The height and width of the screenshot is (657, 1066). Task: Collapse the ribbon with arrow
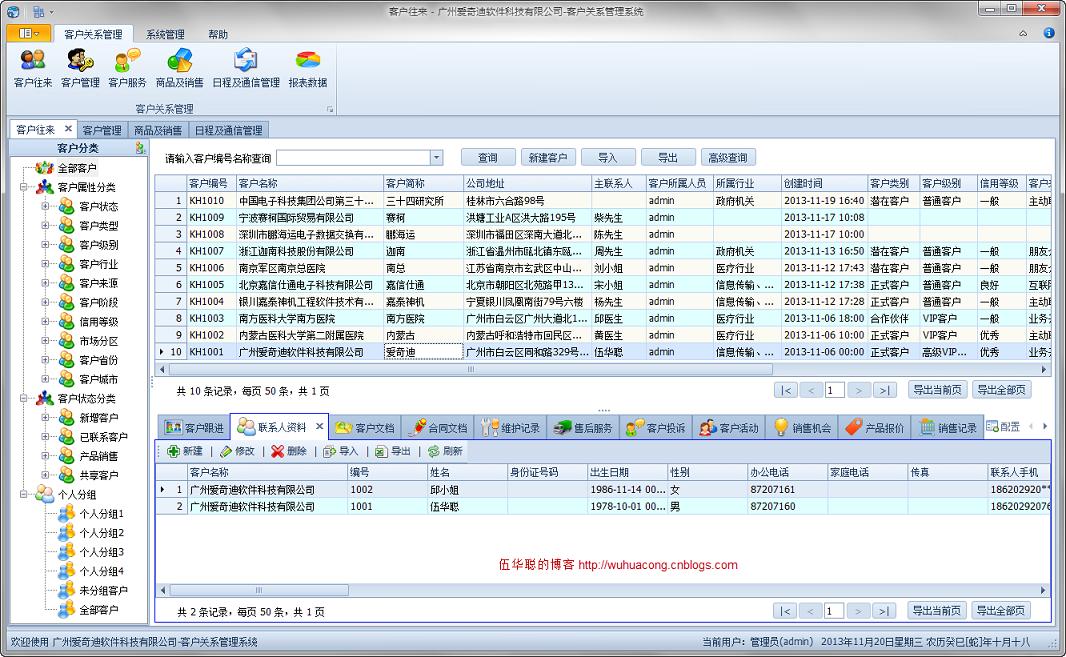(1023, 33)
